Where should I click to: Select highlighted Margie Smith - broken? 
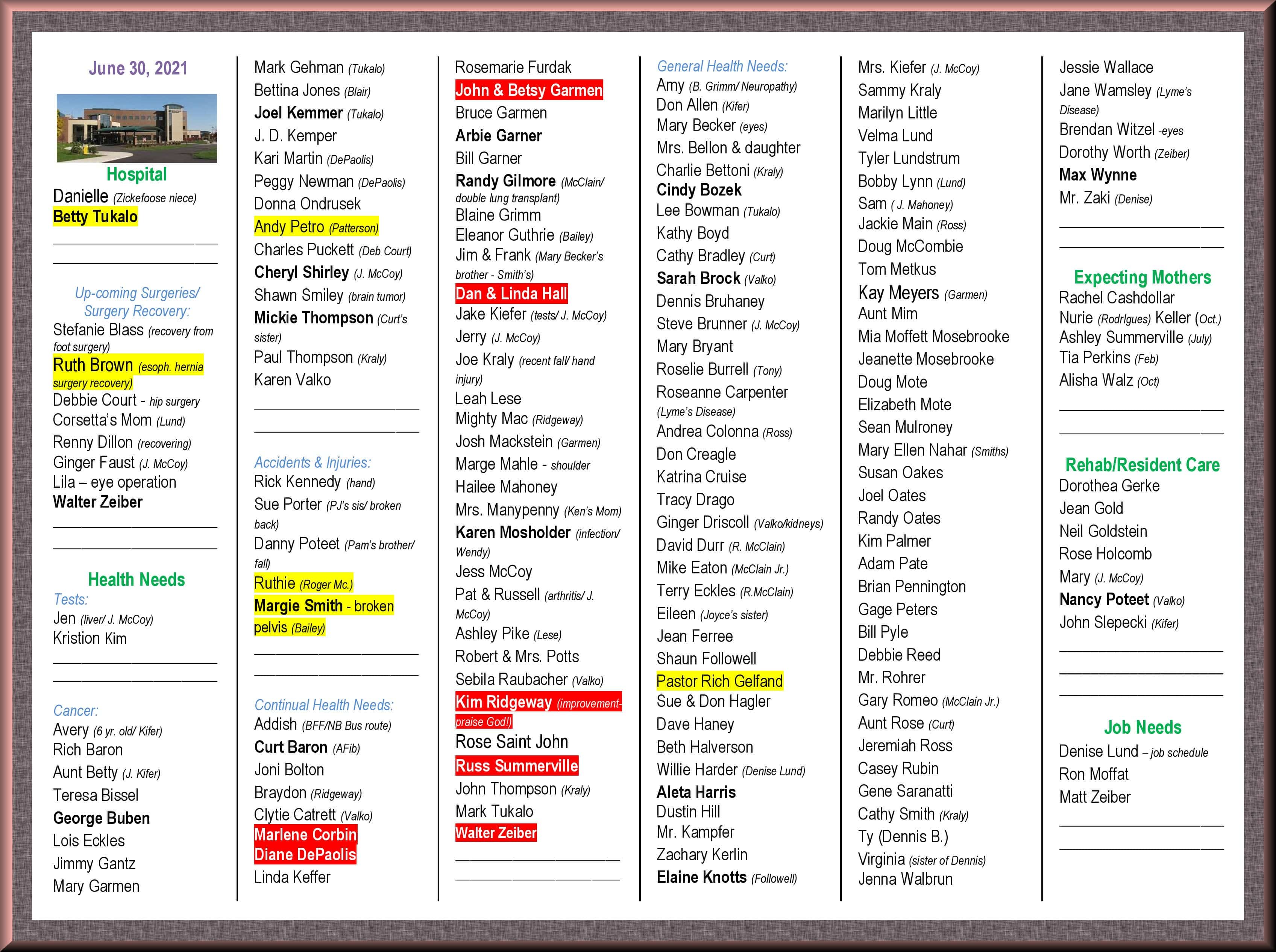[324, 606]
